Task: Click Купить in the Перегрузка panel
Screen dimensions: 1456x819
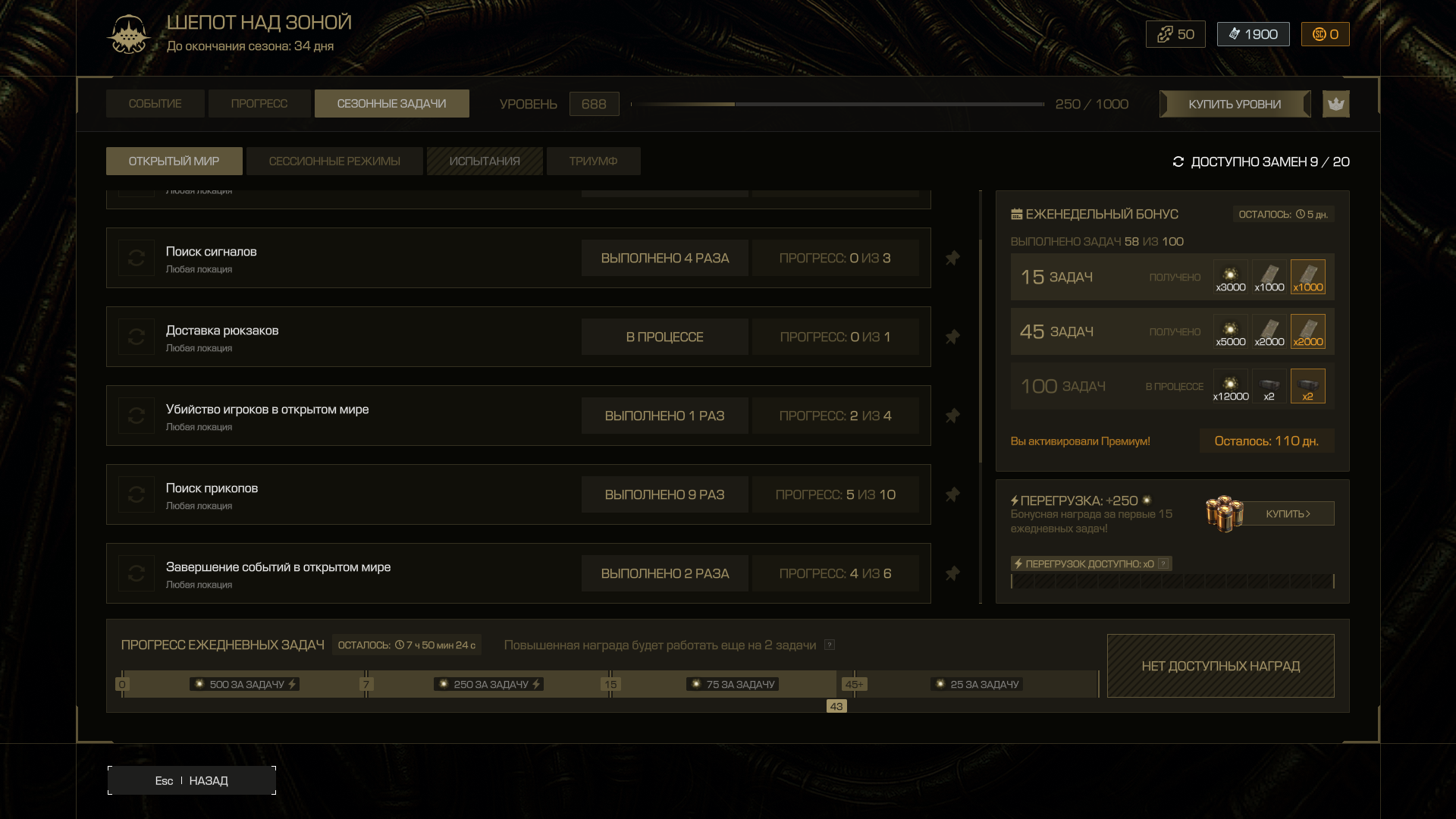Action: [1288, 513]
